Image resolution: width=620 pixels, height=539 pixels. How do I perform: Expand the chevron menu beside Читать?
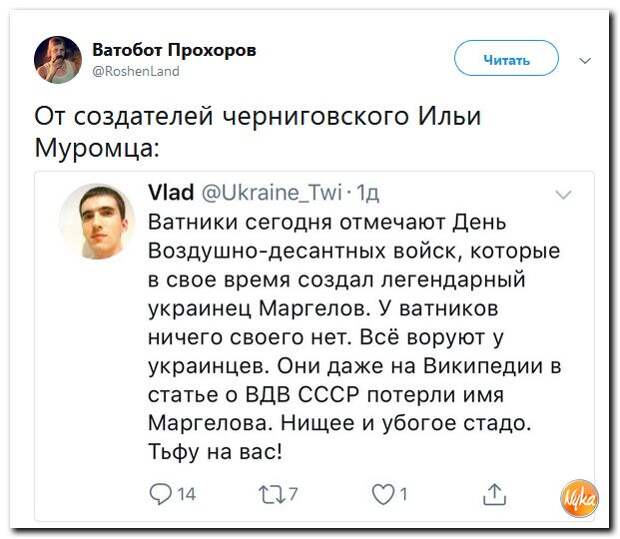click(585, 60)
